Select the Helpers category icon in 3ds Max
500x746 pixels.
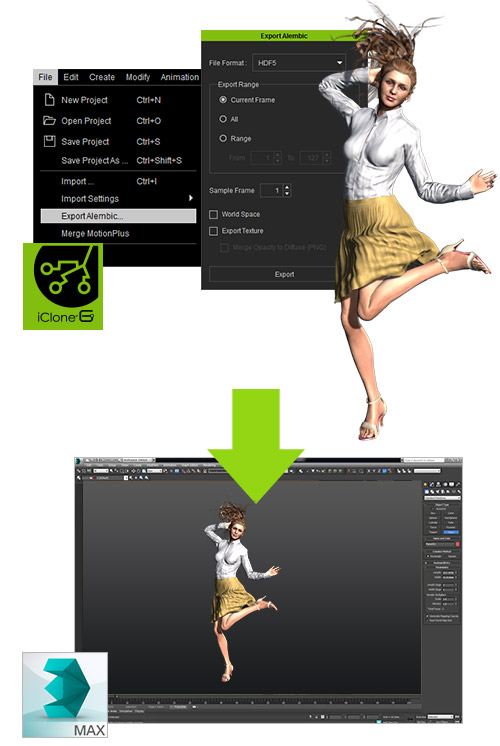pos(448,491)
